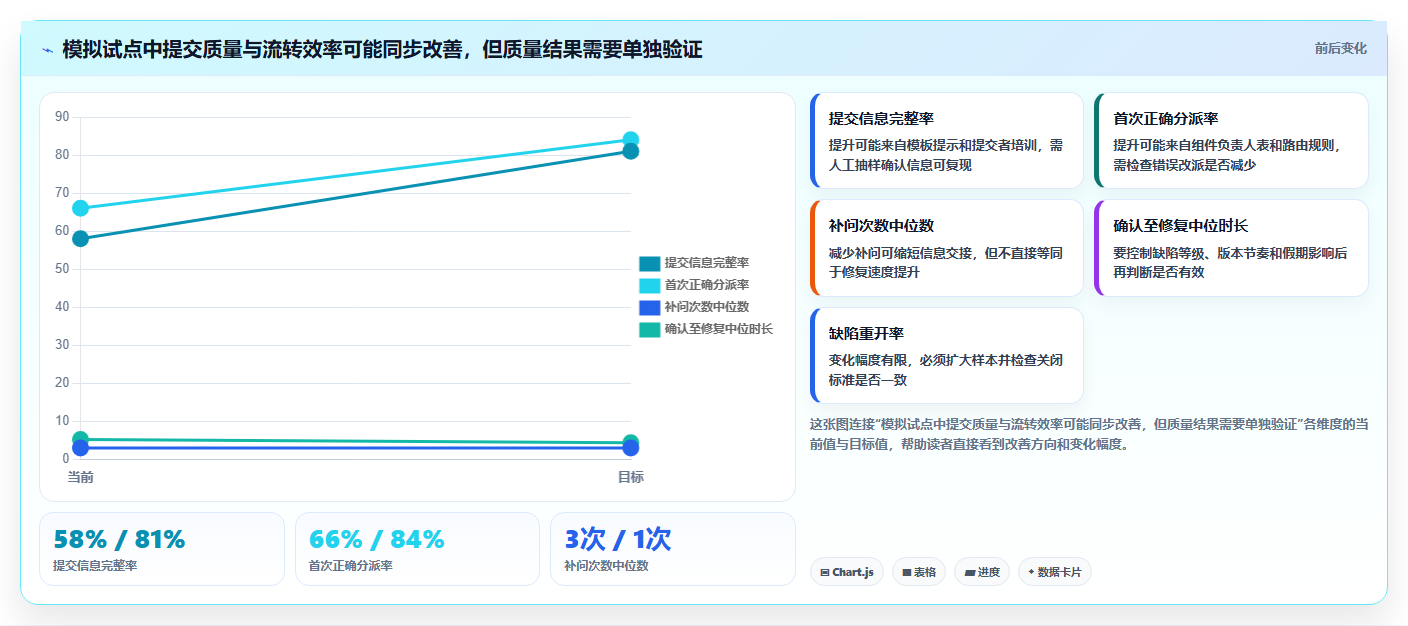Select the 提交信息完整率 data point at 目标
The height and width of the screenshot is (626, 1408).
631,151
